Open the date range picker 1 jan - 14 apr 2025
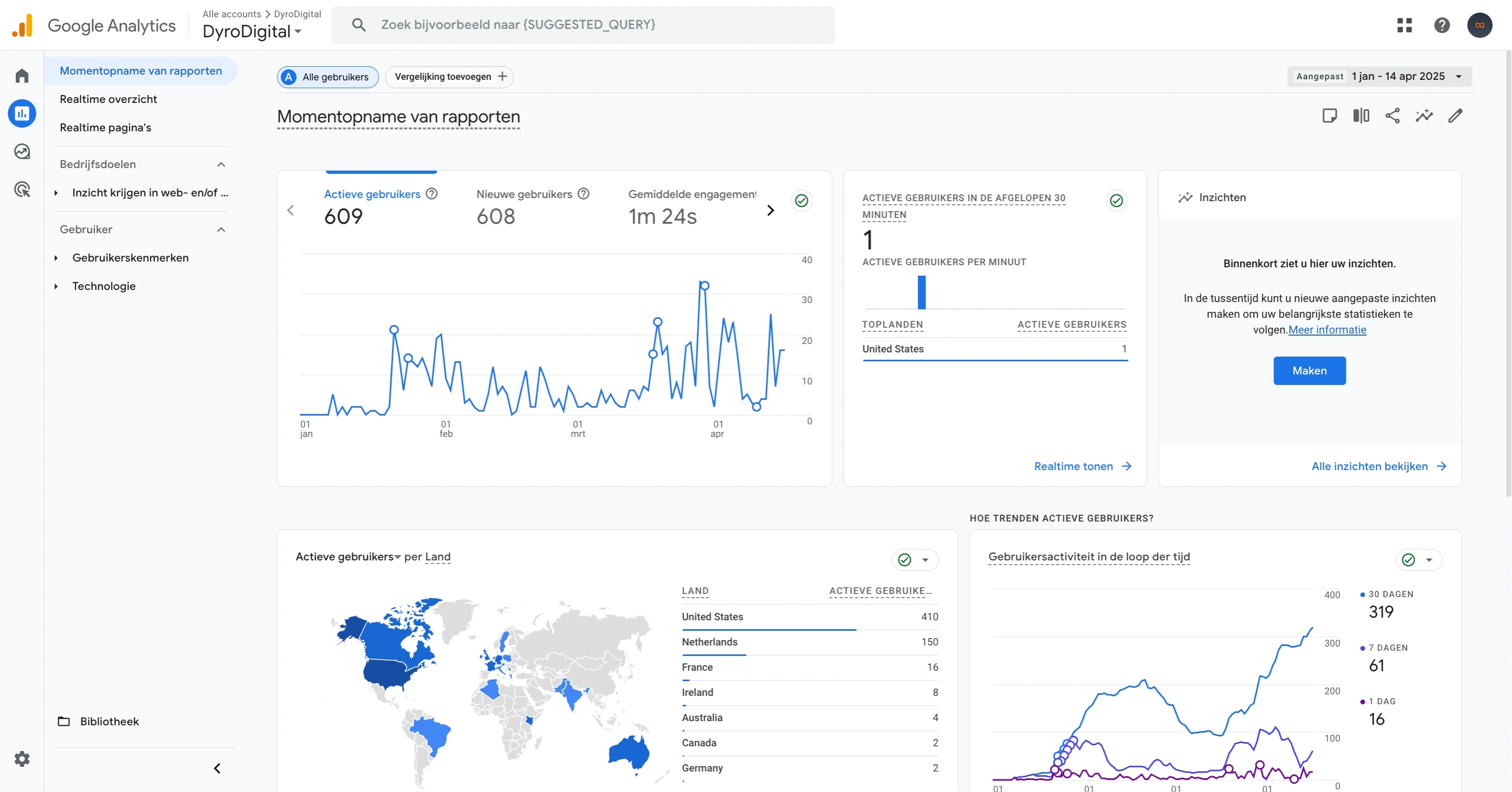Screen dimensions: 1512x792 click(1379, 76)
